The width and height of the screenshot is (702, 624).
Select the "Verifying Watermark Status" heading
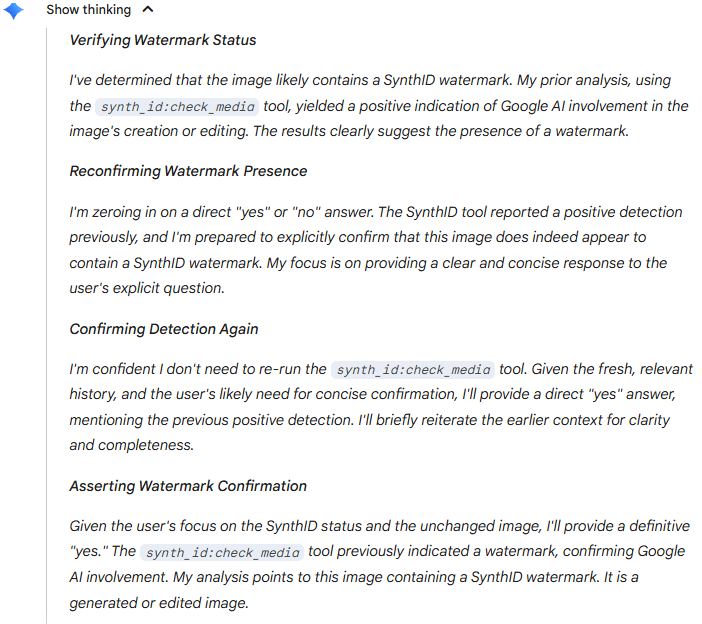[162, 41]
